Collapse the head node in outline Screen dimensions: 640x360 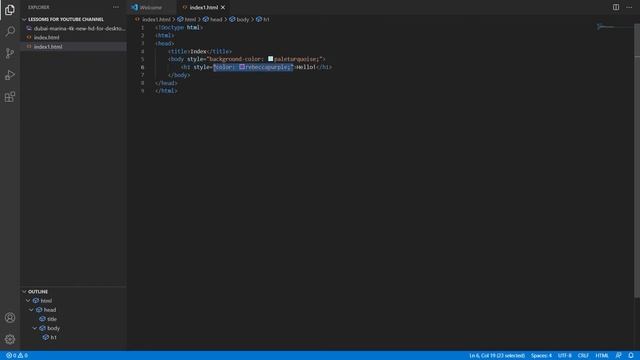31,310
